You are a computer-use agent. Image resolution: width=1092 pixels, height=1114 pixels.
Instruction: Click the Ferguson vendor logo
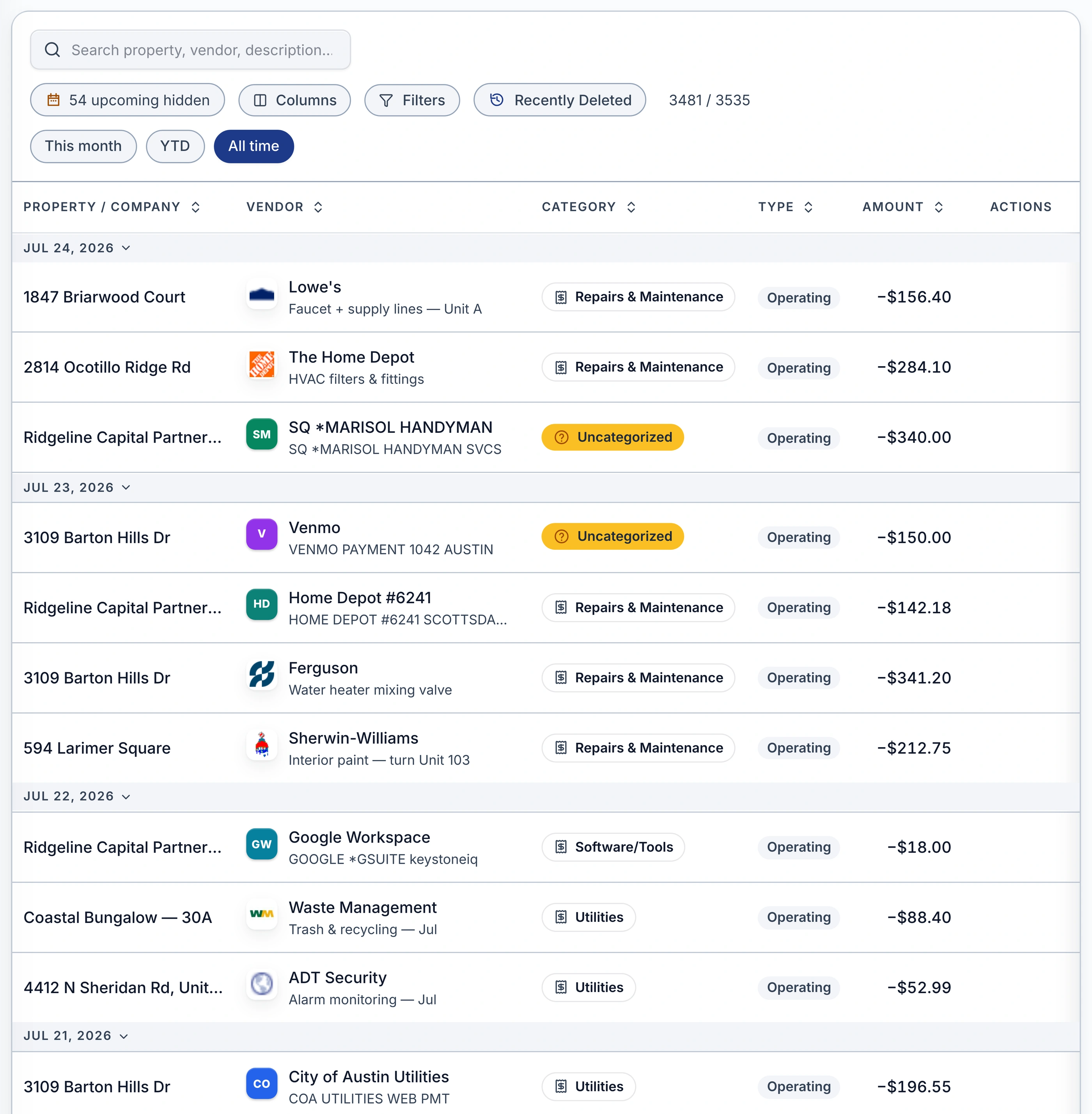[262, 674]
